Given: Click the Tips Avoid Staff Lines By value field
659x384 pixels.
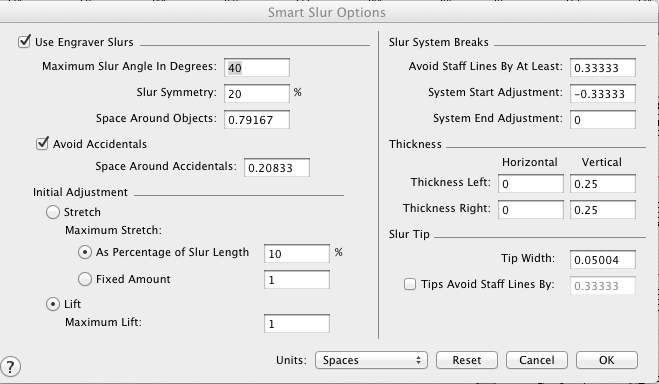Looking at the screenshot, I should point(603,286).
